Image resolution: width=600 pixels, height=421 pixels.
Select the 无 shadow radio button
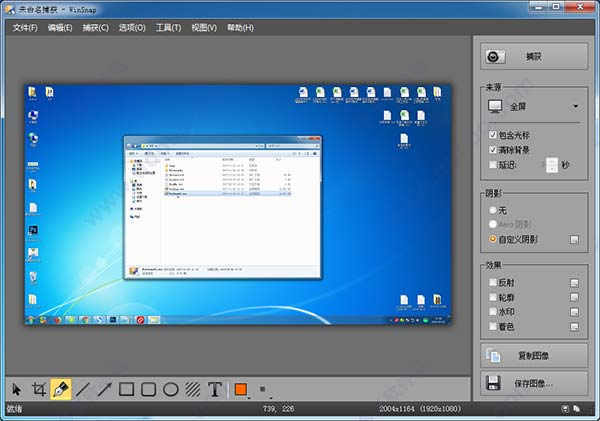(x=493, y=210)
